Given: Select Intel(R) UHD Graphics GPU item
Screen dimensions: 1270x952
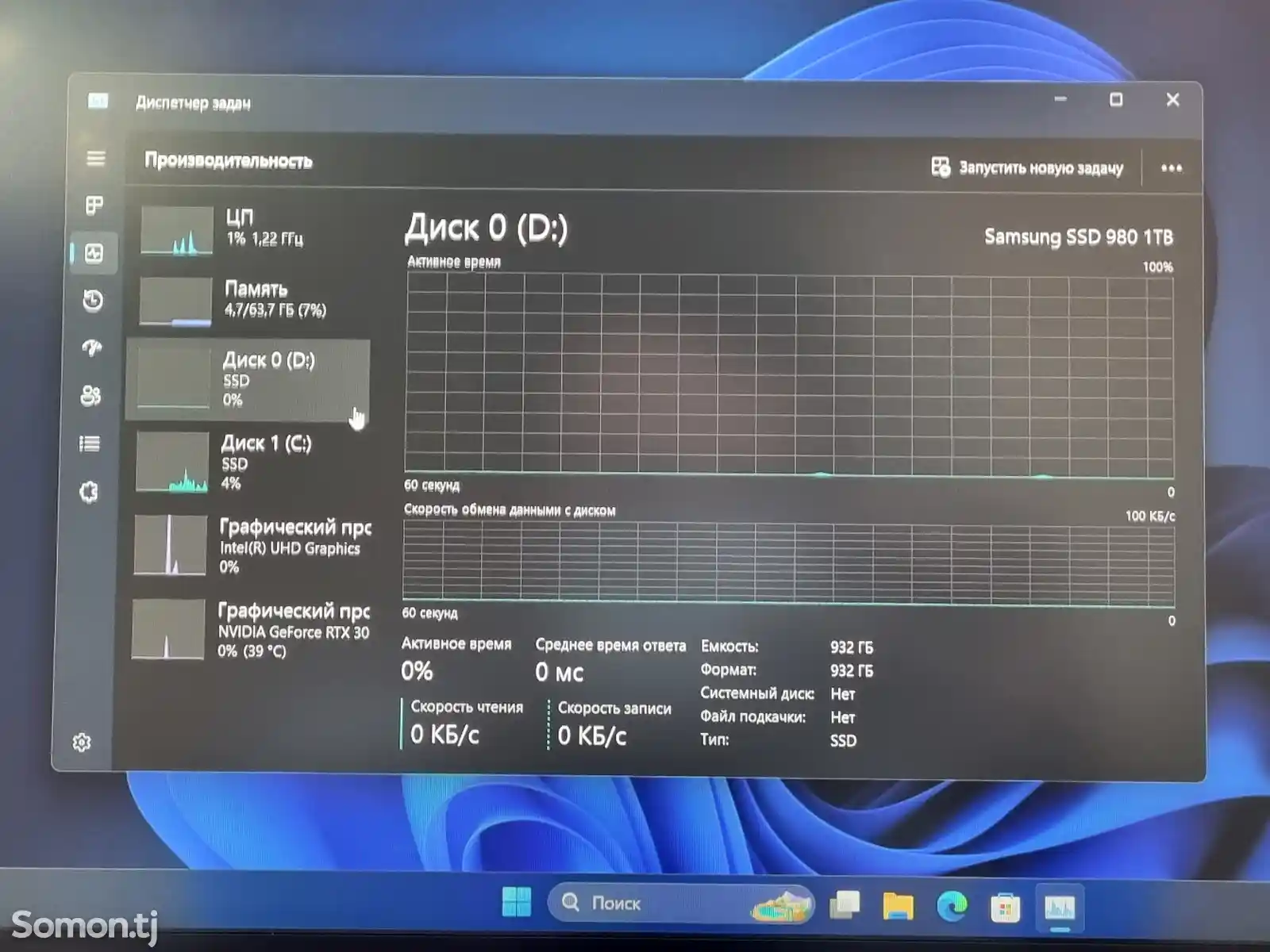Looking at the screenshot, I should [250, 546].
